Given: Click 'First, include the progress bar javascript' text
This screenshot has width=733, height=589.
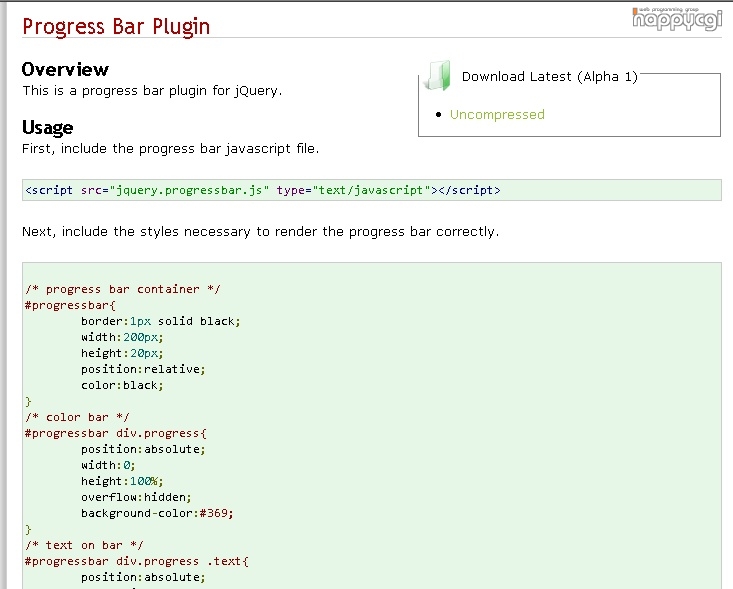Looking at the screenshot, I should [x=170, y=149].
